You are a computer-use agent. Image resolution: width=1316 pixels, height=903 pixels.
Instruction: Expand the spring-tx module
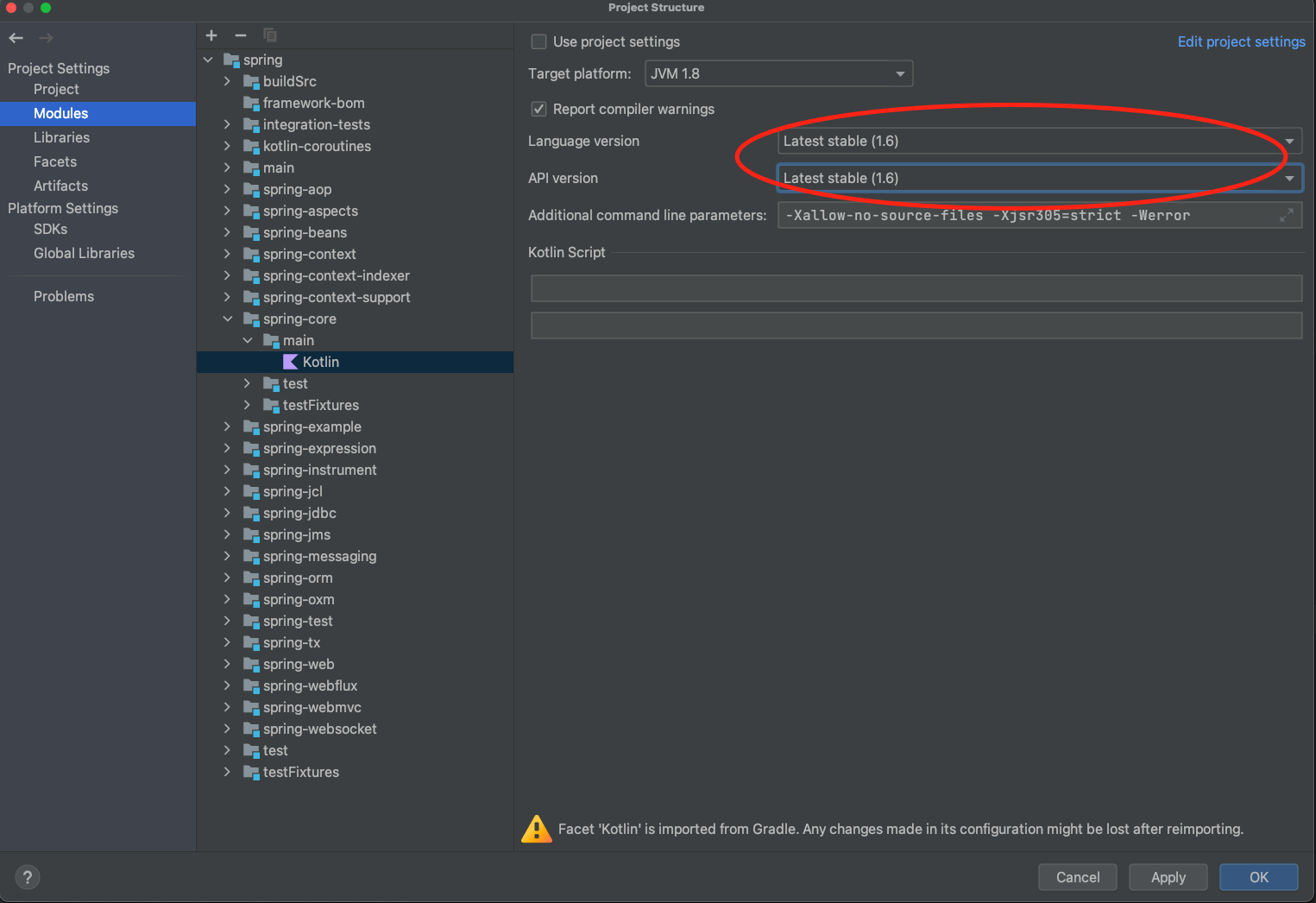click(x=227, y=642)
